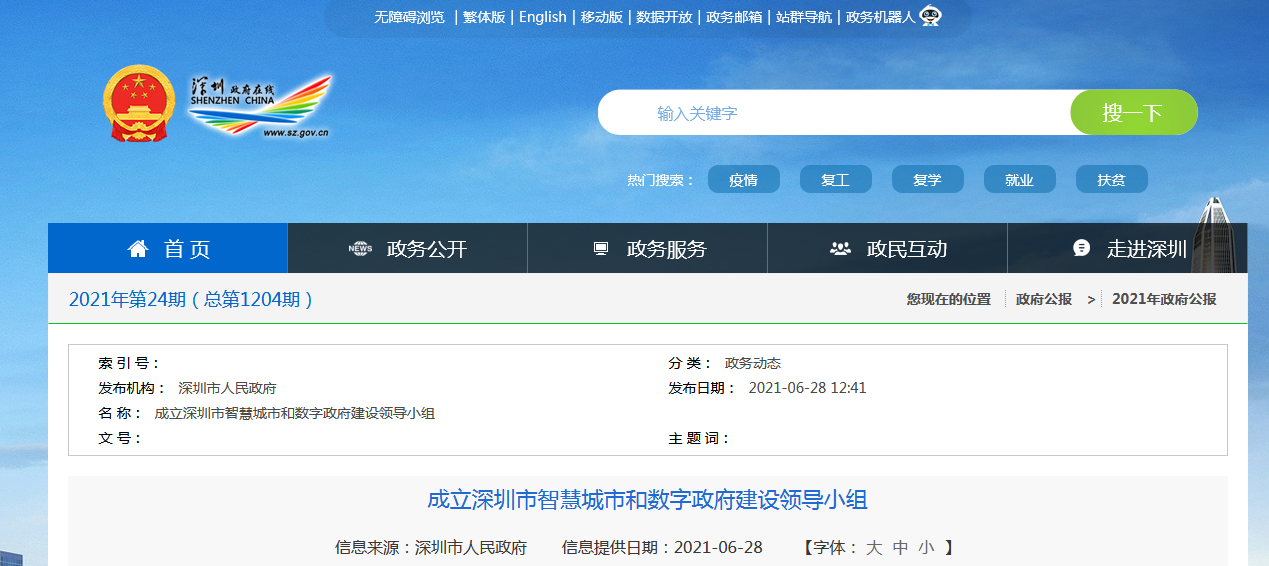Click 您现在的位置 breadcrumb label
The width and height of the screenshot is (1269, 566).
coord(949,299)
